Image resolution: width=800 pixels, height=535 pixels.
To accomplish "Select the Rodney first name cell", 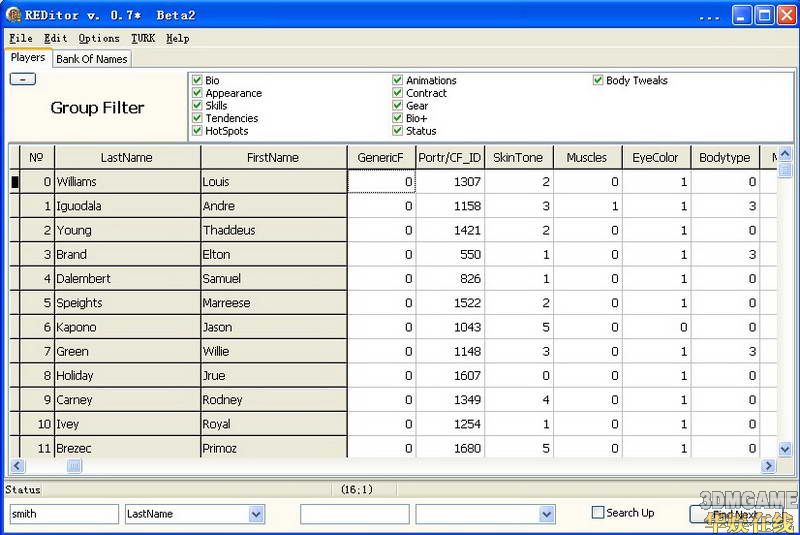I will 274,400.
